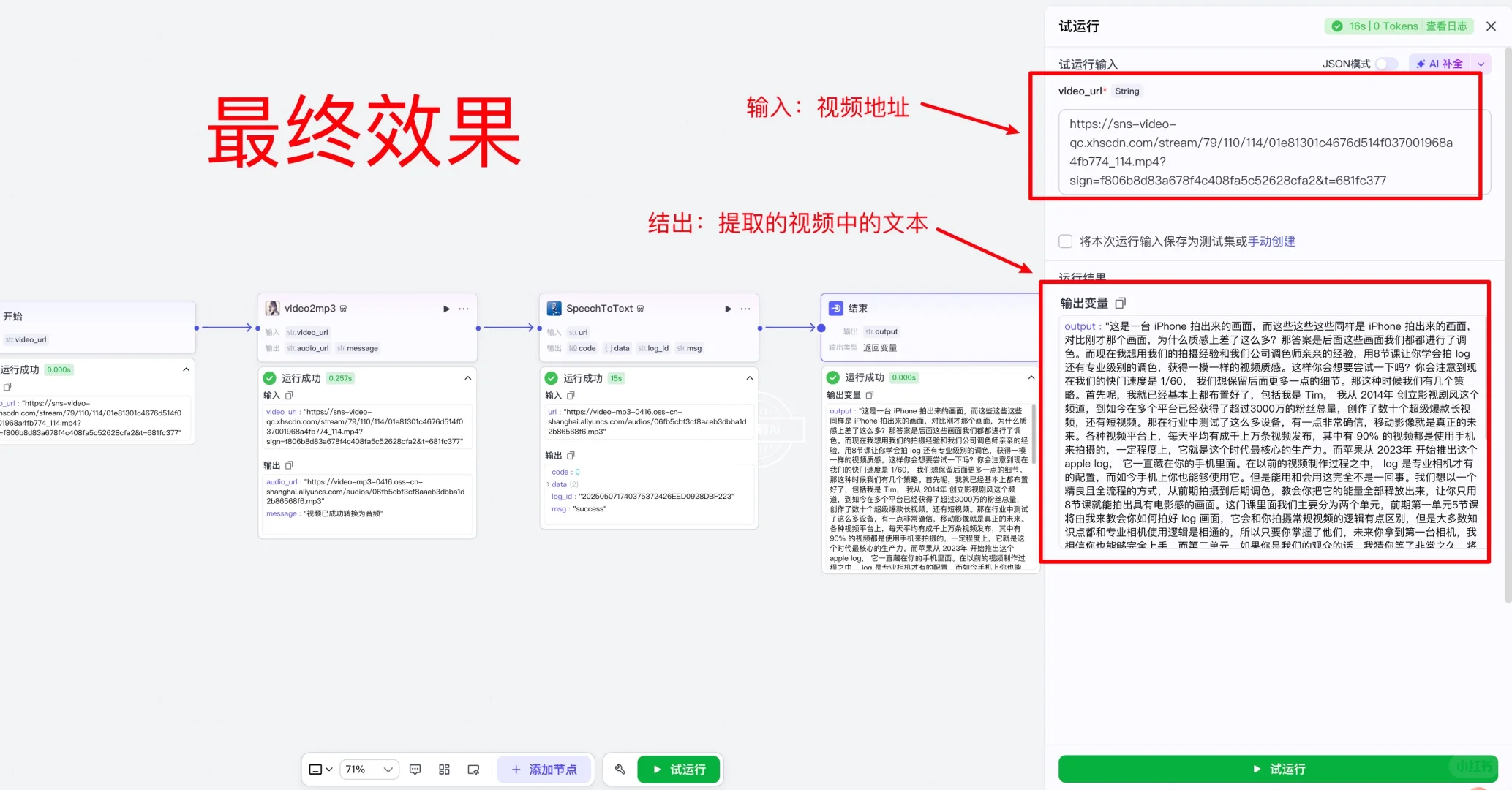Click inside the video_url input field

(1269, 151)
